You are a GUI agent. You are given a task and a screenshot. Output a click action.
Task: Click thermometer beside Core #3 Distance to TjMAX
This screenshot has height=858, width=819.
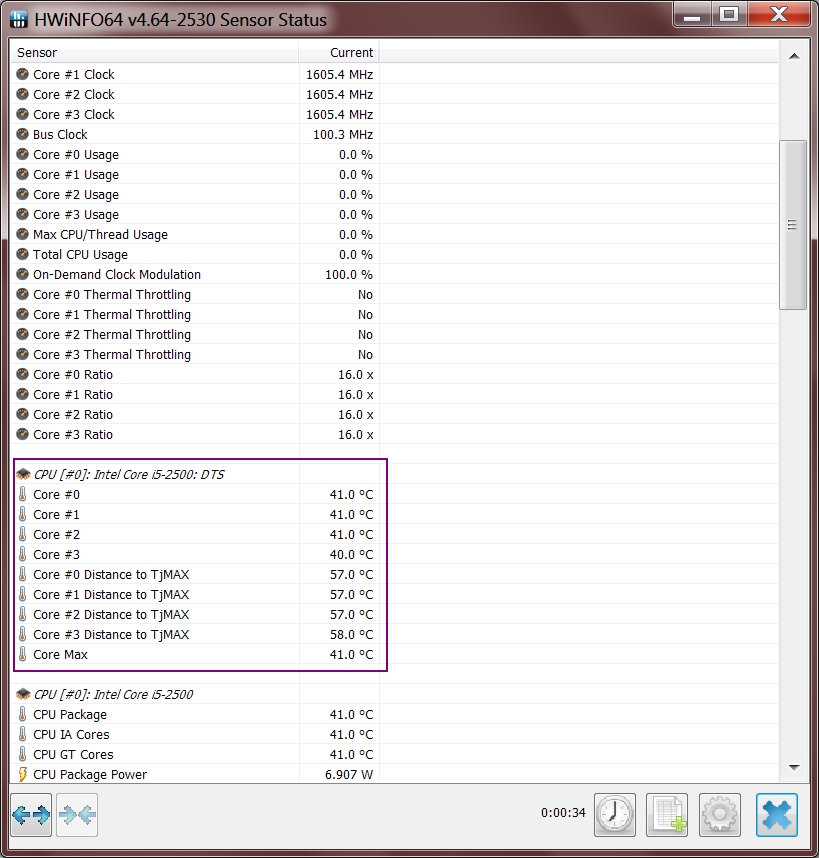pos(22,634)
